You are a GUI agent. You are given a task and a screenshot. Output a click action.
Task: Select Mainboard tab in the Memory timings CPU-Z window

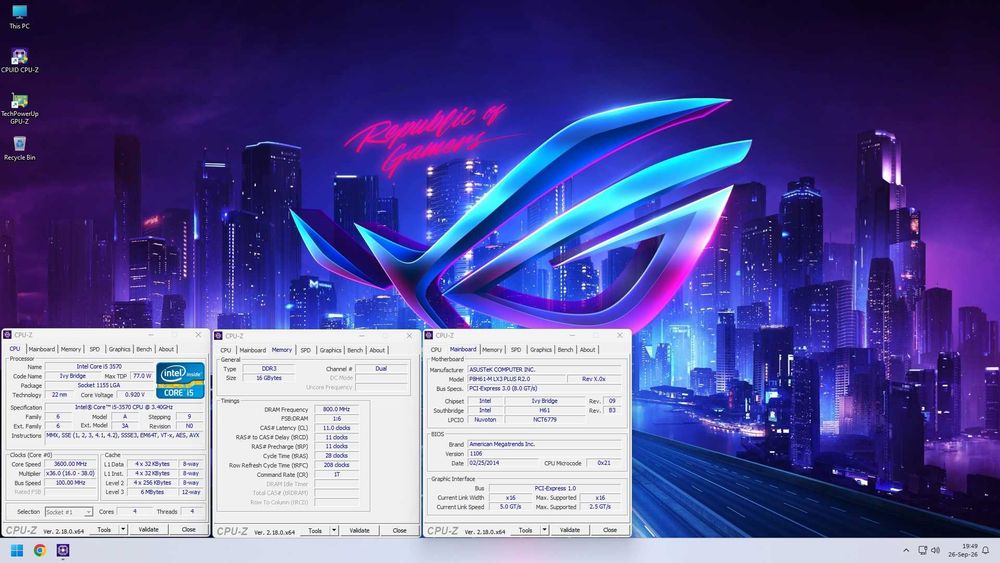point(253,350)
